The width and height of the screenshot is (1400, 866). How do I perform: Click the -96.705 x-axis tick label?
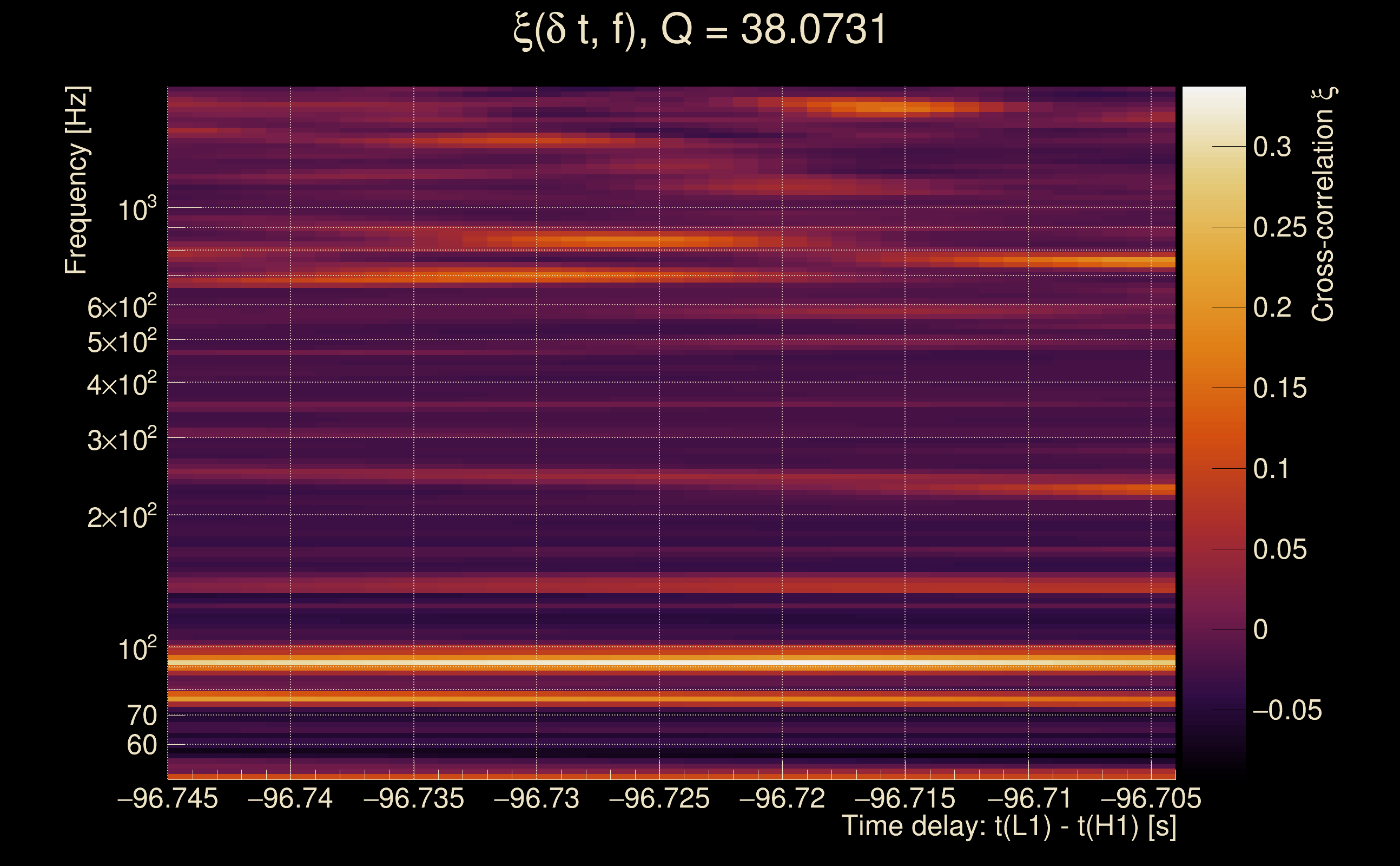[1151, 798]
